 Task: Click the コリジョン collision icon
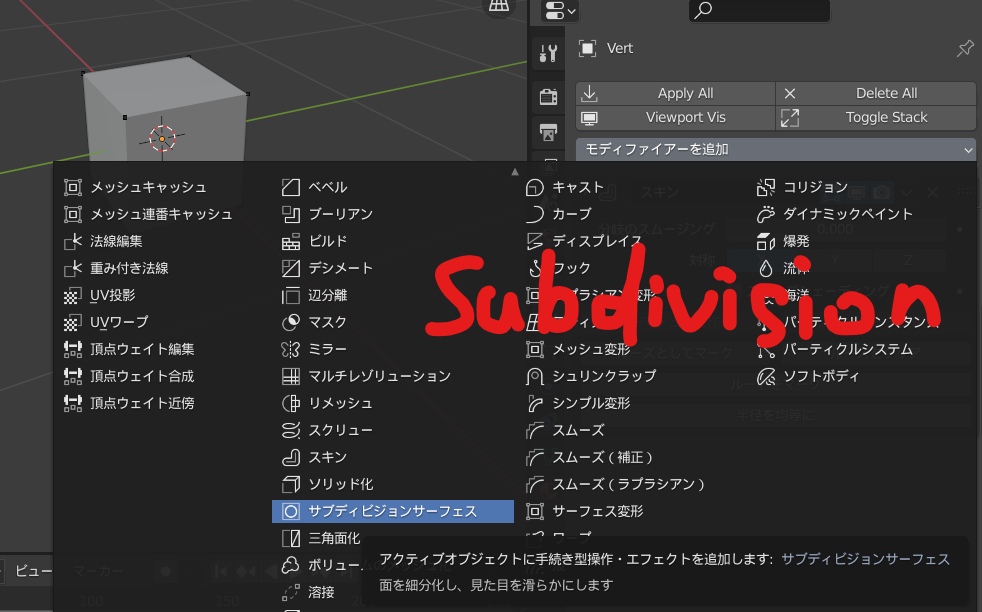pyautogui.click(x=765, y=187)
